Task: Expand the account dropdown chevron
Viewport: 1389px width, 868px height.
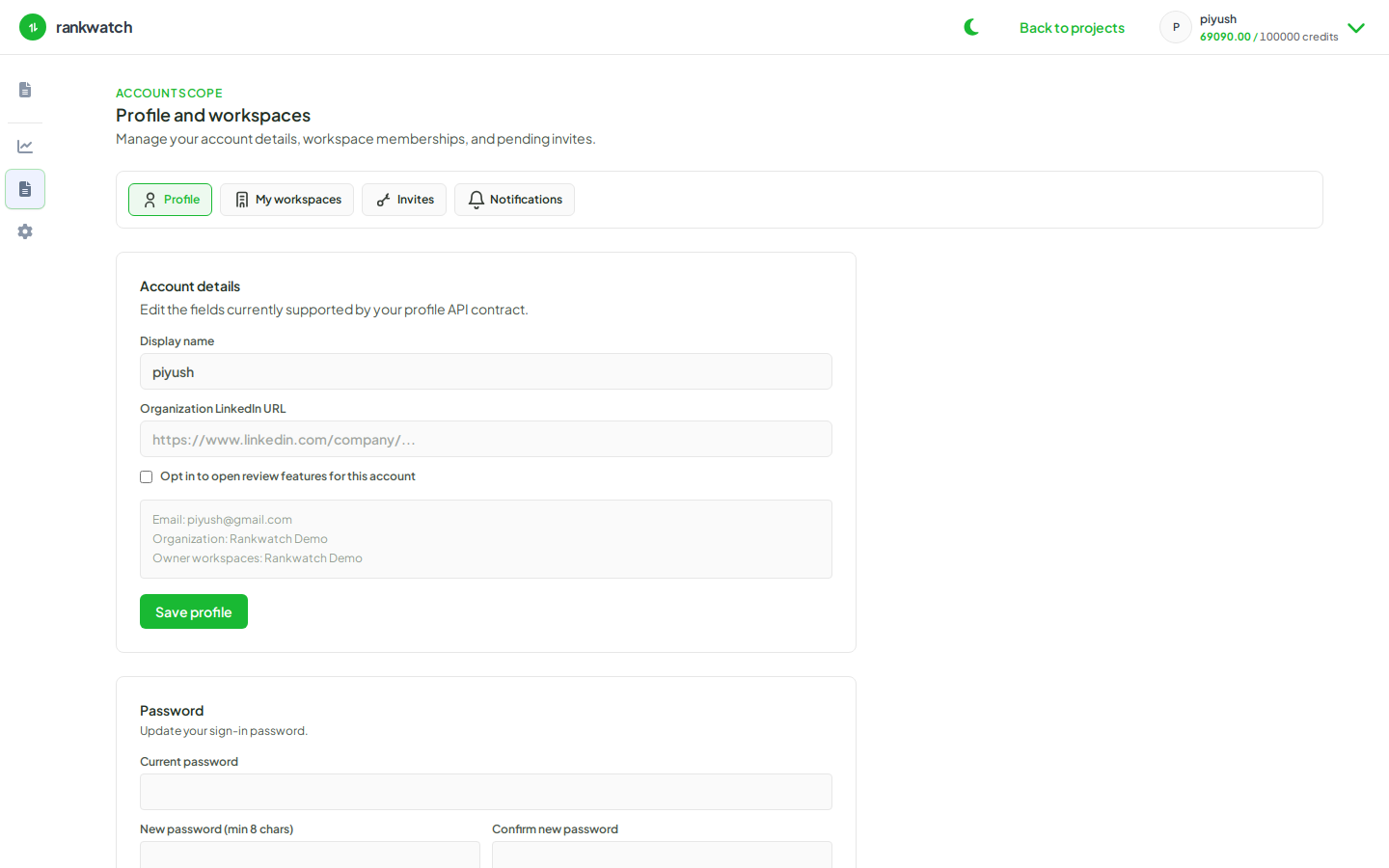Action: 1356,28
